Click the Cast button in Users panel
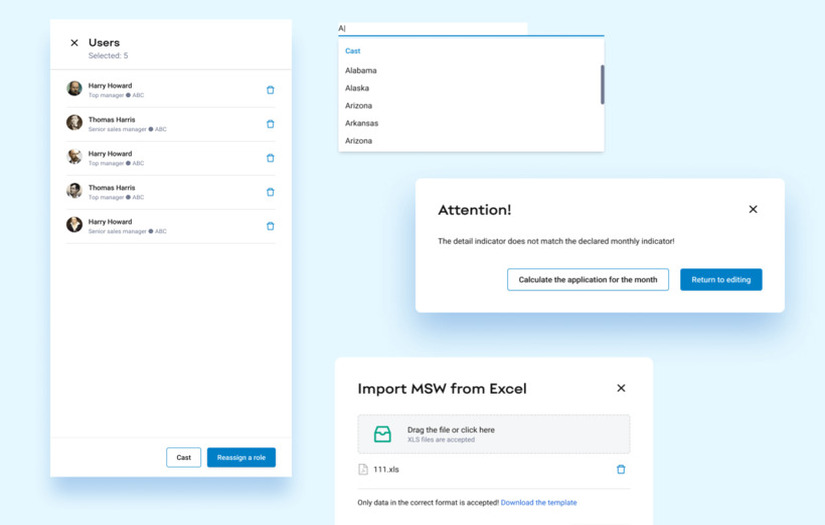This screenshot has width=825, height=525. point(184,458)
